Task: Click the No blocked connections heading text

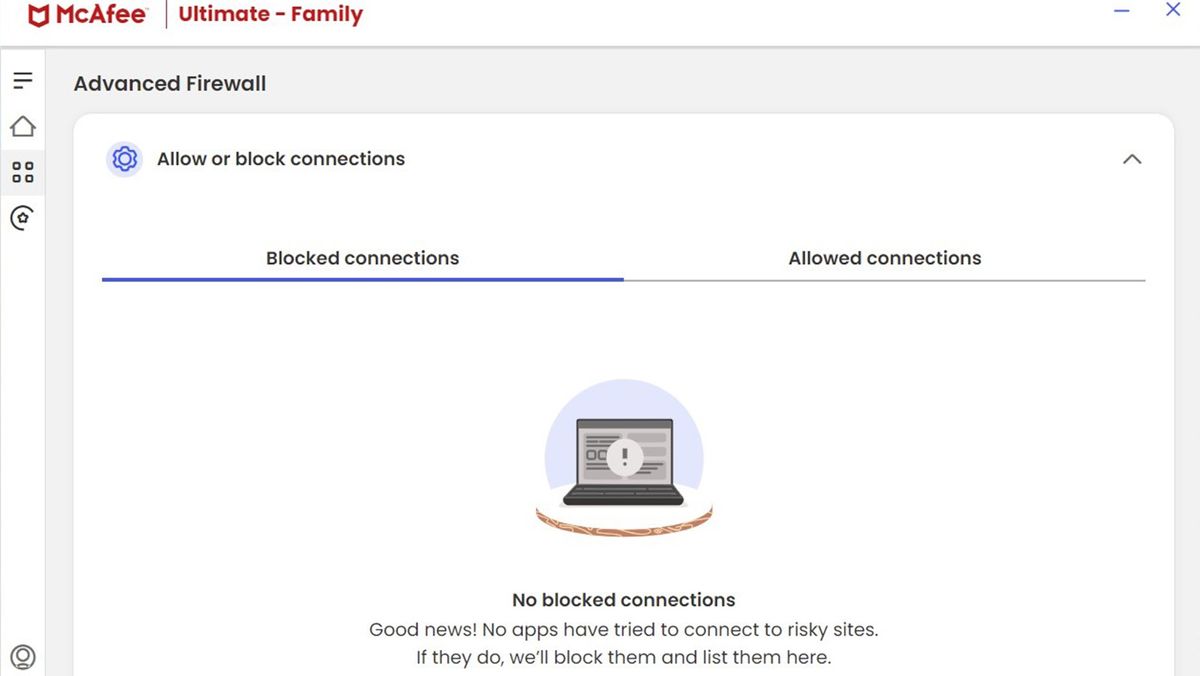Action: (624, 600)
